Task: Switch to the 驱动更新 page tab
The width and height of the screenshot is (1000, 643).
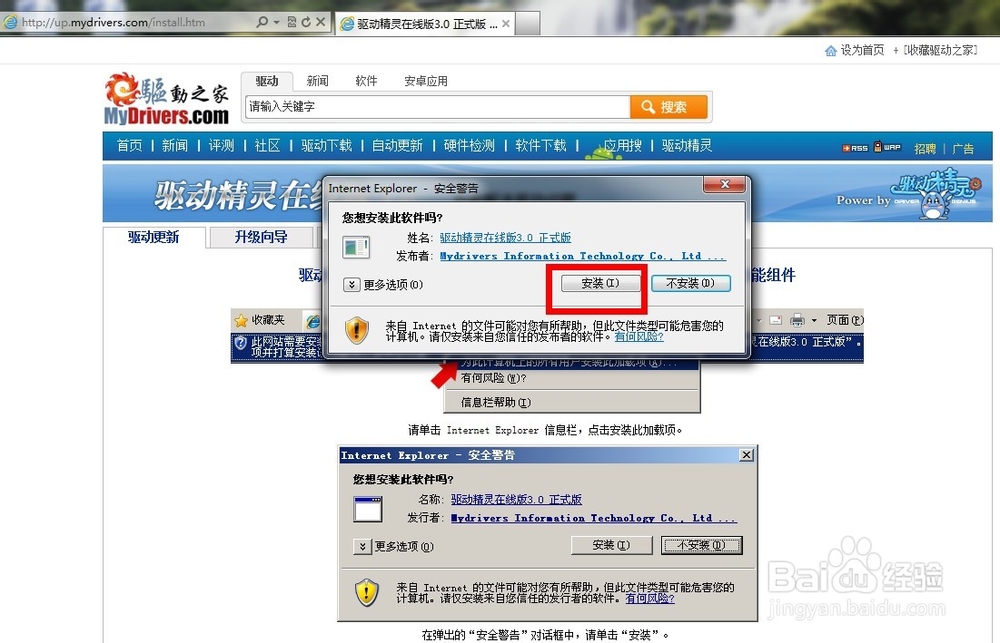Action: (x=154, y=237)
